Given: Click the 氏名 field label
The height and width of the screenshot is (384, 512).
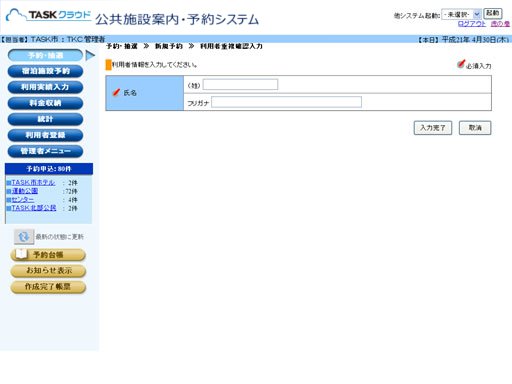Looking at the screenshot, I should [x=130, y=93].
